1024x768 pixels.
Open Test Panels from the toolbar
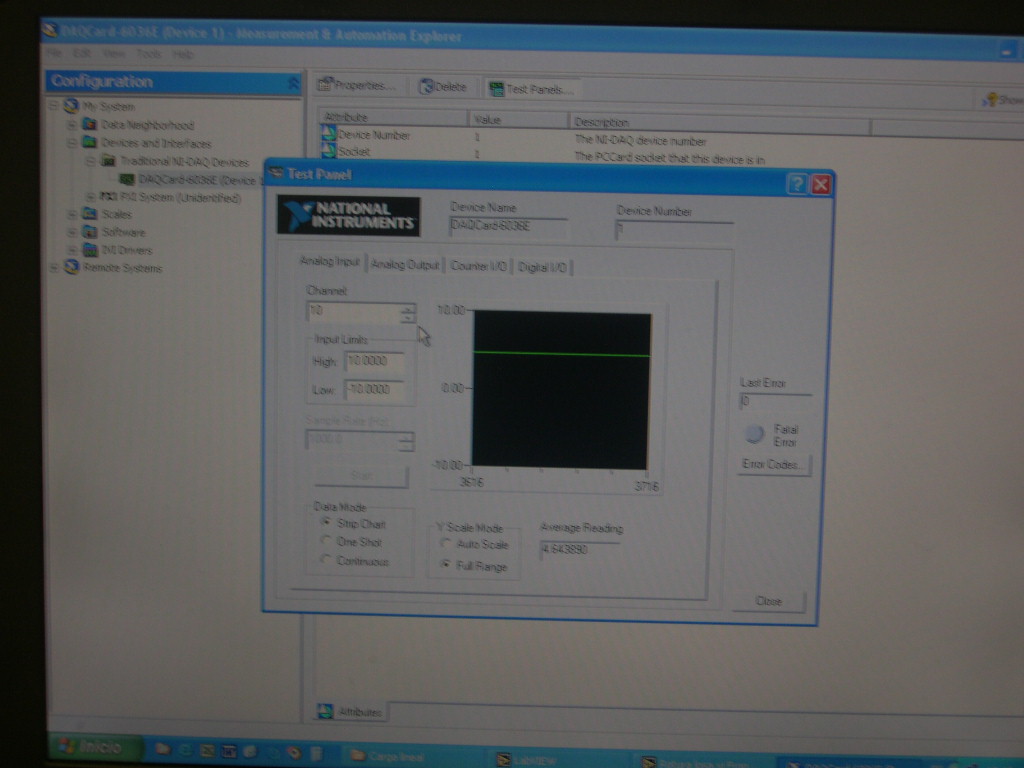point(531,89)
